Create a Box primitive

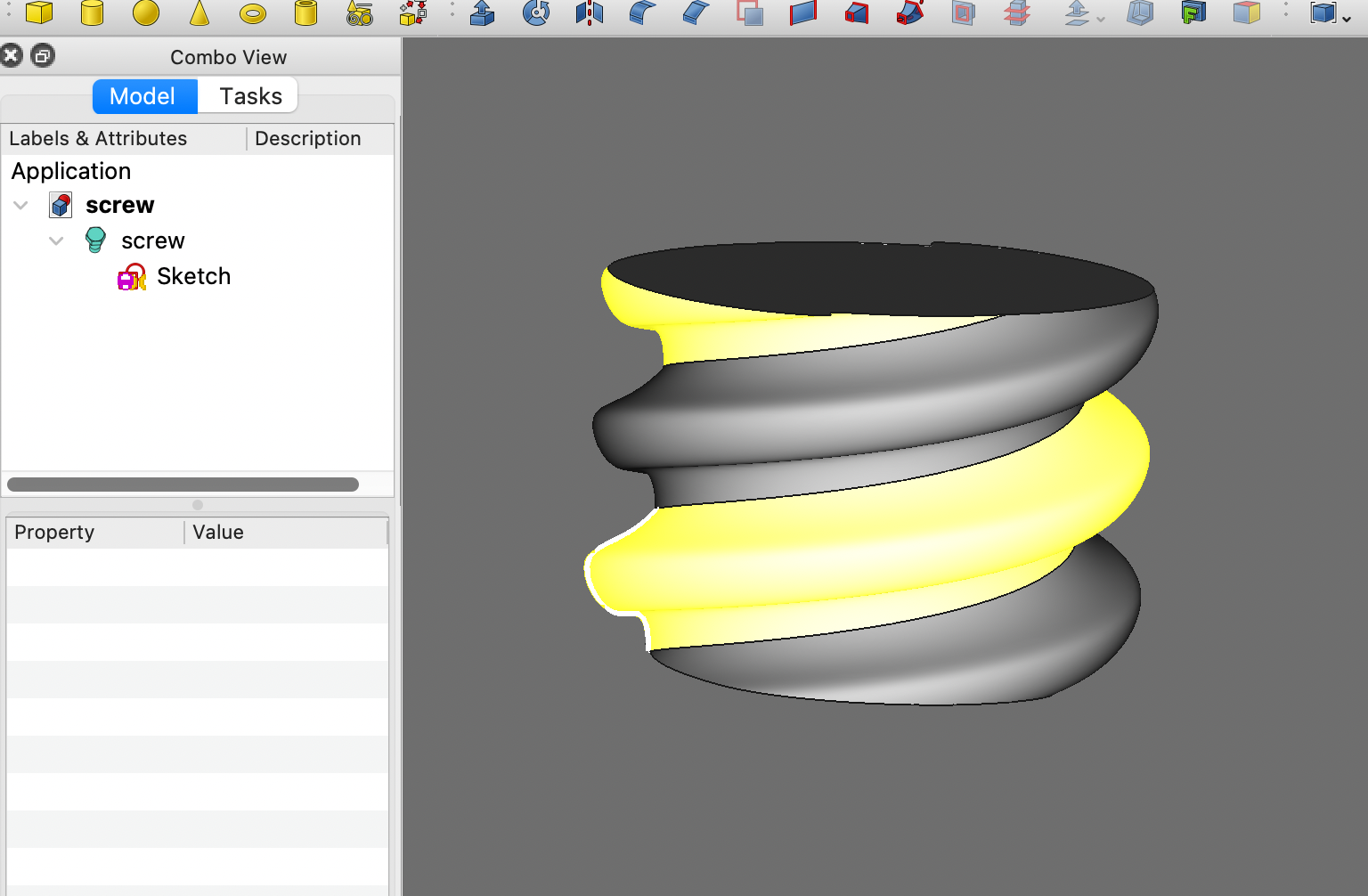[39, 12]
